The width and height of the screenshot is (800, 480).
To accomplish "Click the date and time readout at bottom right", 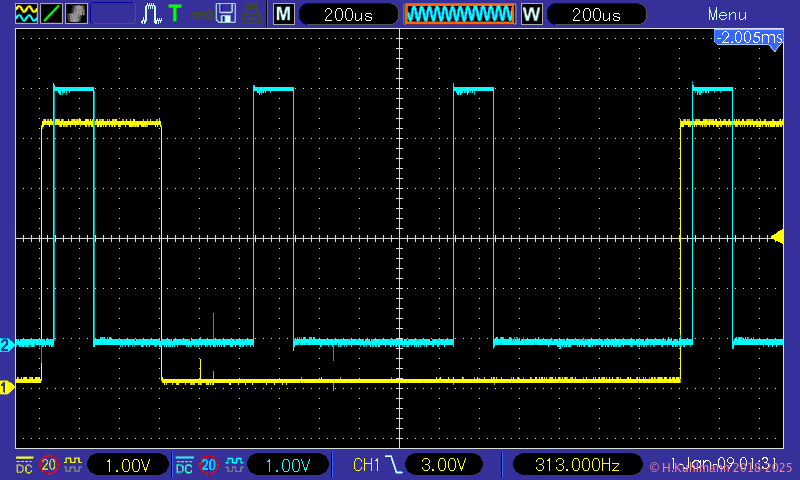I will tap(723, 464).
